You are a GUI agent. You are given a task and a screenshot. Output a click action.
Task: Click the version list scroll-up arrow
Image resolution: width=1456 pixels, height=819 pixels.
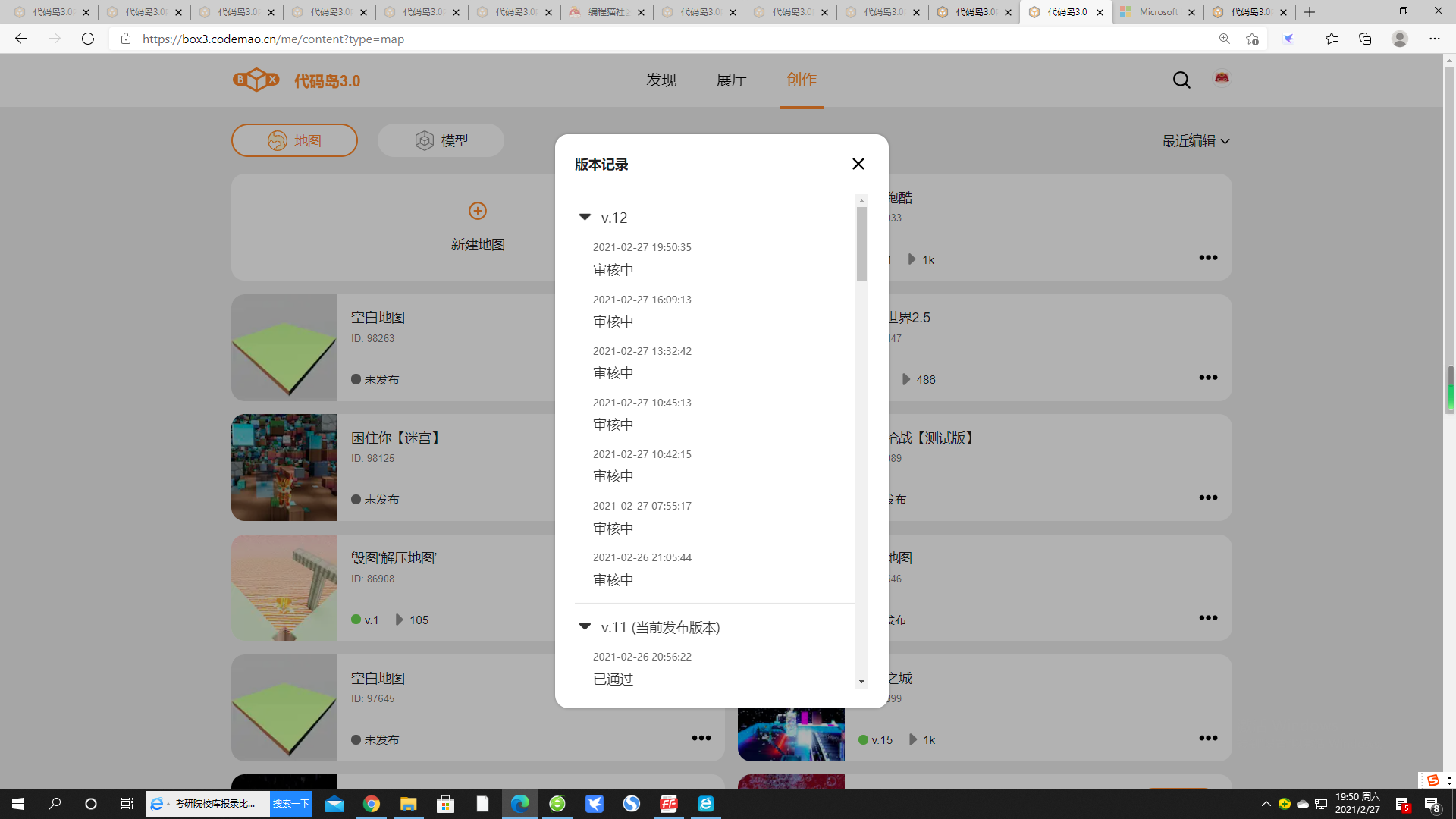click(861, 201)
